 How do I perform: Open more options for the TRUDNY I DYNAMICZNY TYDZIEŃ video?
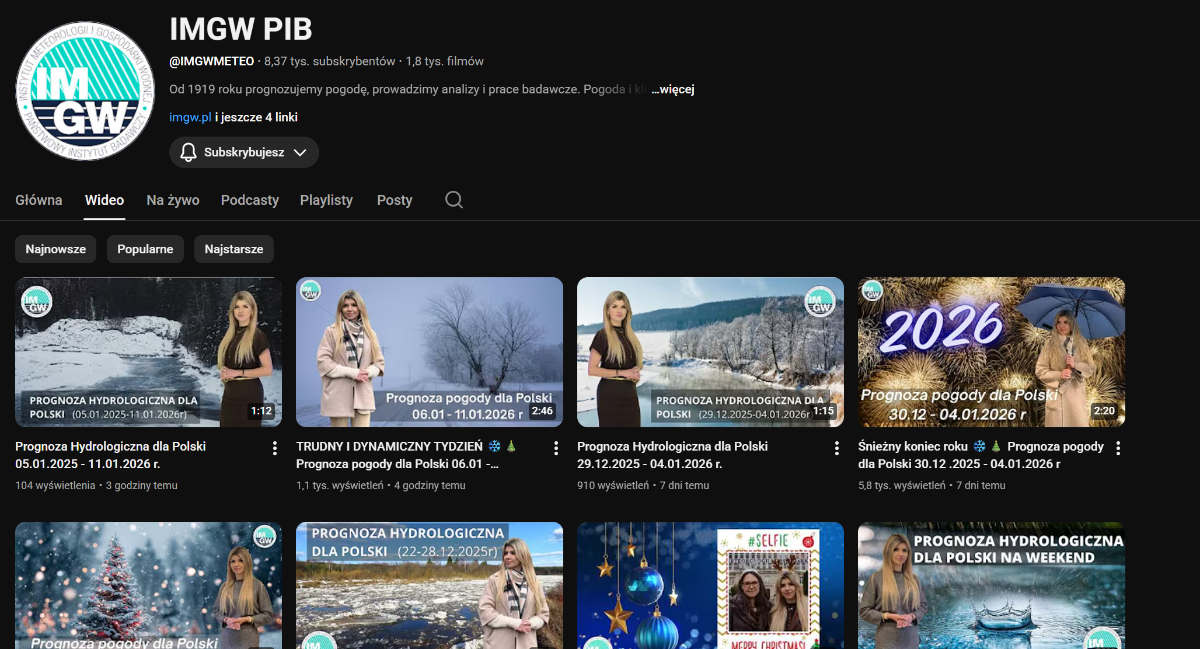pyautogui.click(x=556, y=448)
